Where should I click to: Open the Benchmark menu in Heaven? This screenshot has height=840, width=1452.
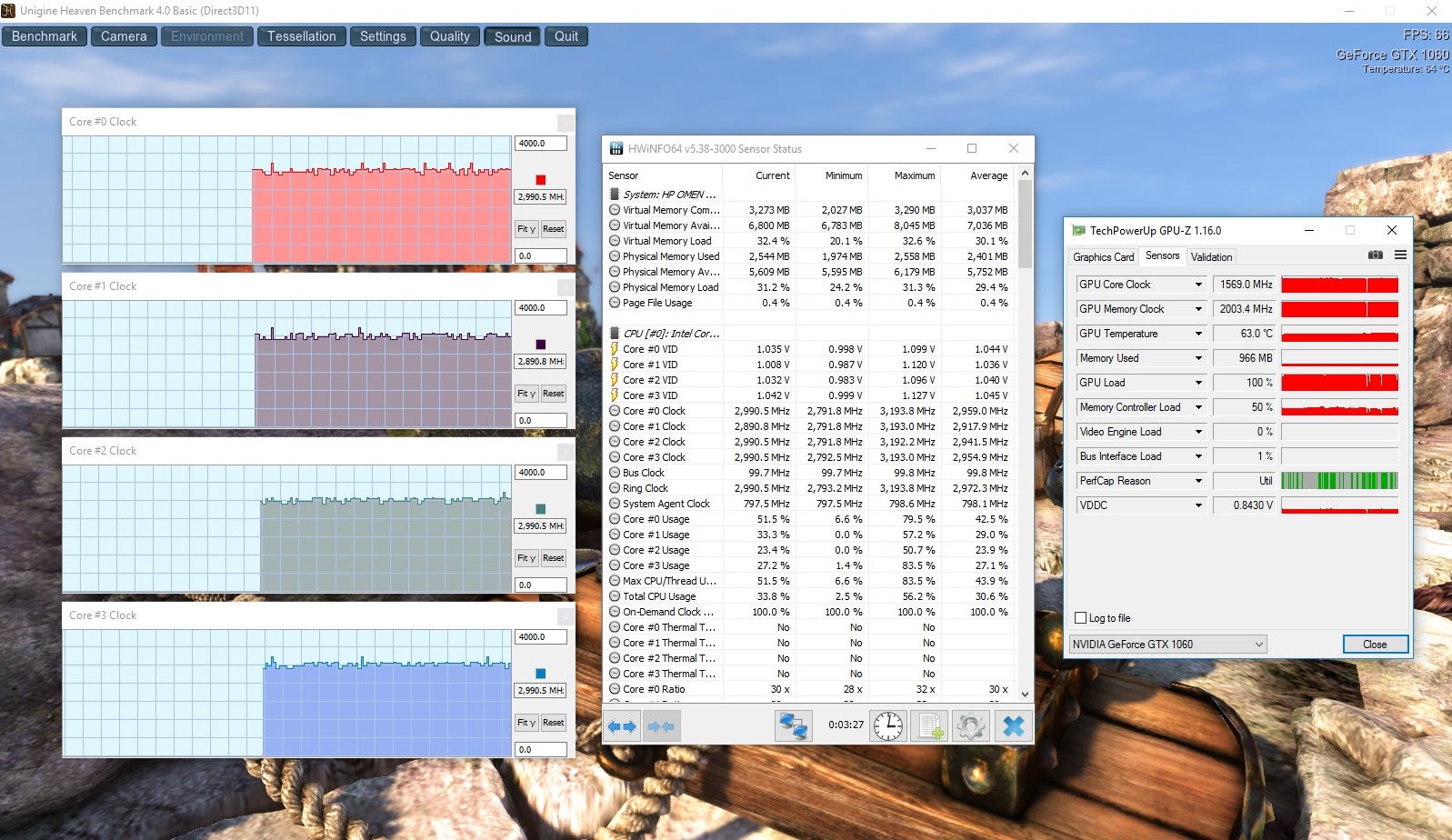[45, 36]
